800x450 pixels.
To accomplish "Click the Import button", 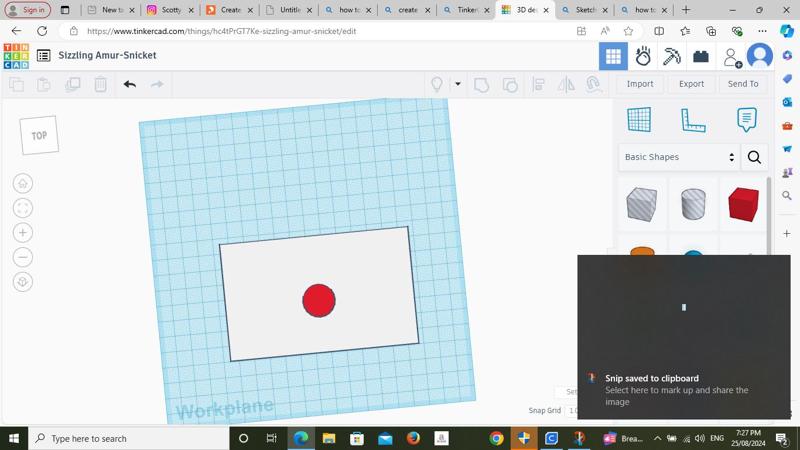I will click(640, 84).
